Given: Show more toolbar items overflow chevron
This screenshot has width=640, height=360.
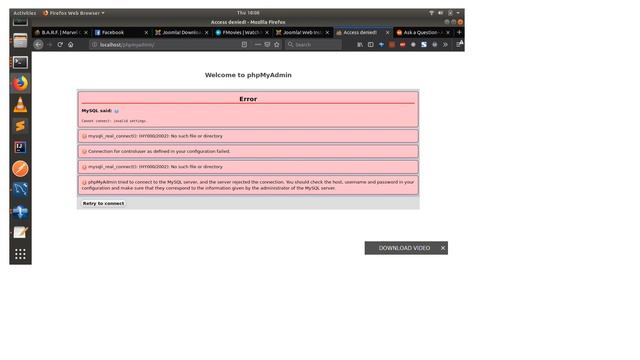Looking at the screenshot, I should pyautogui.click(x=445, y=44).
